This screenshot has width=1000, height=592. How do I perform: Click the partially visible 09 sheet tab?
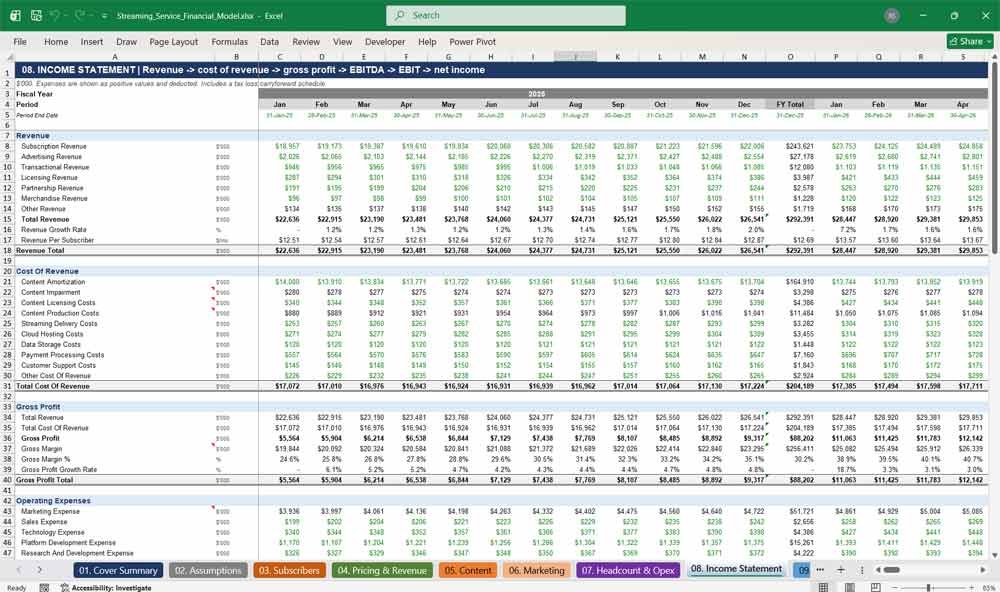802,570
